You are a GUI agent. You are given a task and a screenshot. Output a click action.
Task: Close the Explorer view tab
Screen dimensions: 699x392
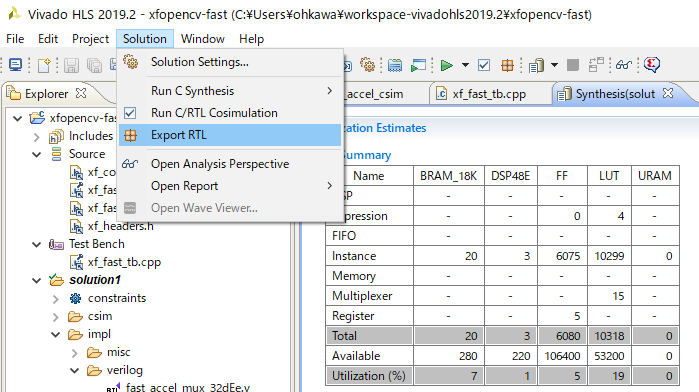81,93
